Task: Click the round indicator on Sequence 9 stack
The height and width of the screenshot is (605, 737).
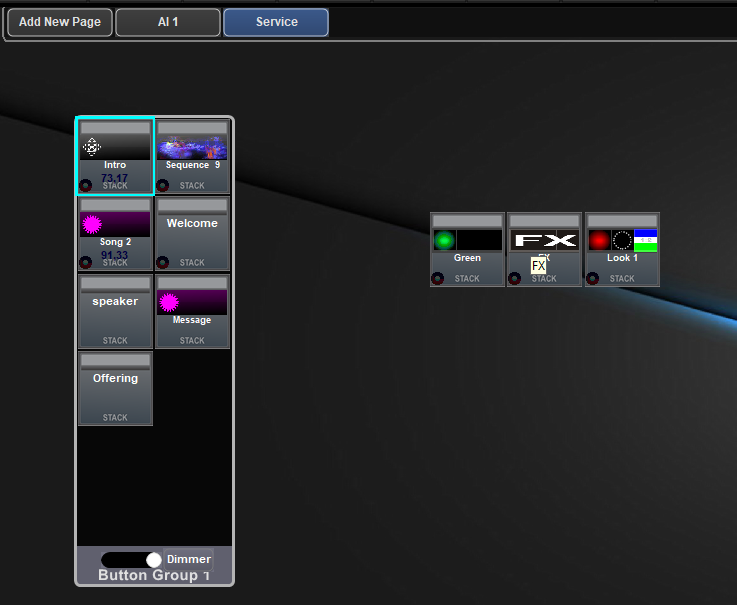Action: pyautogui.click(x=163, y=185)
